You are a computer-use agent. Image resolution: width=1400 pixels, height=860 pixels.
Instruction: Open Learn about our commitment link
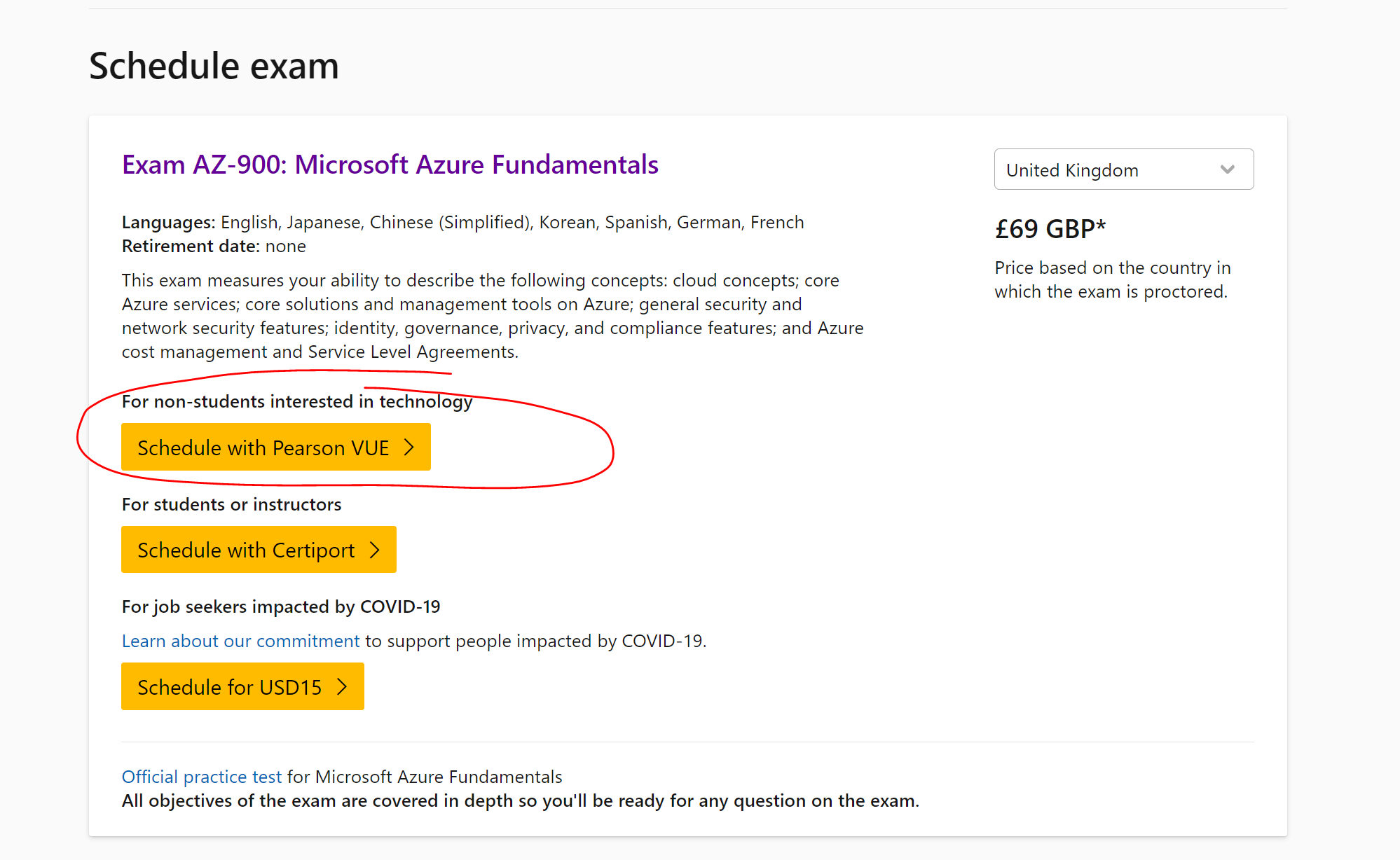pyautogui.click(x=240, y=641)
